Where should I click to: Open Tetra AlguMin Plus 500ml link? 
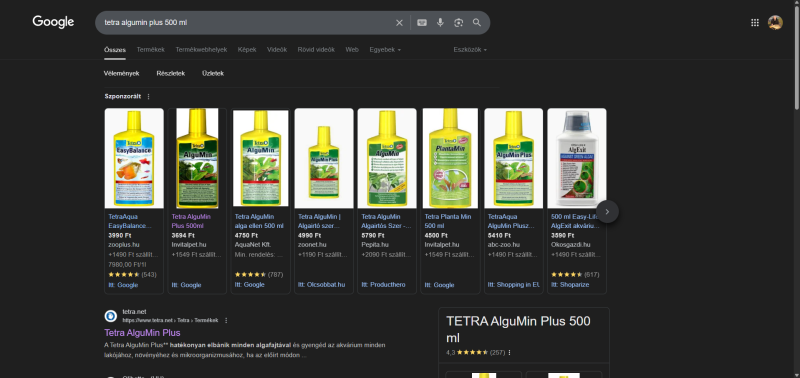[191, 221]
